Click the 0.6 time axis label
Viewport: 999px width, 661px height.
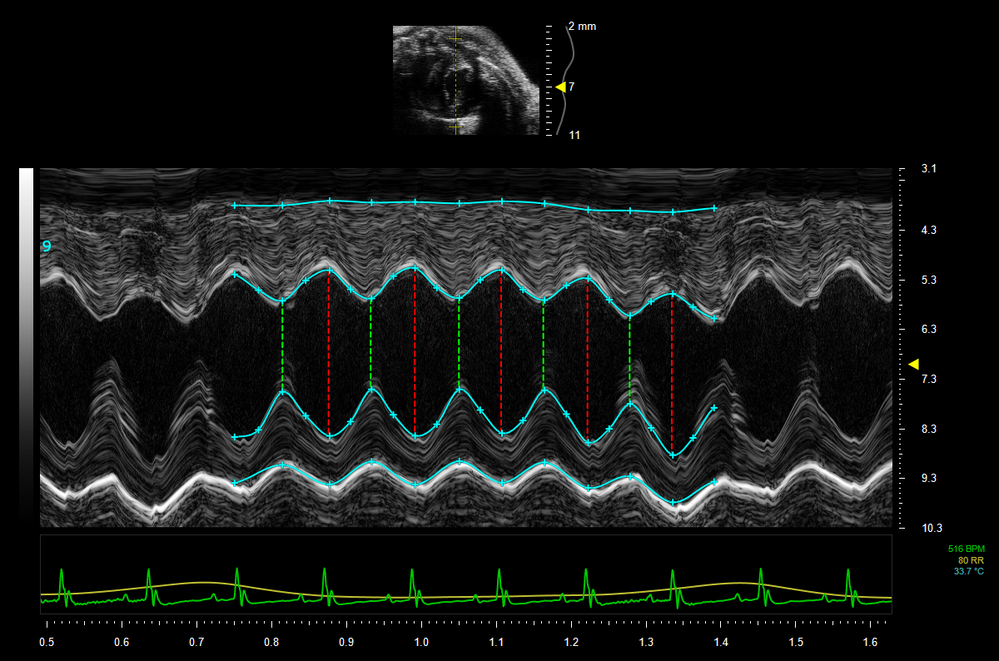click(x=121, y=642)
